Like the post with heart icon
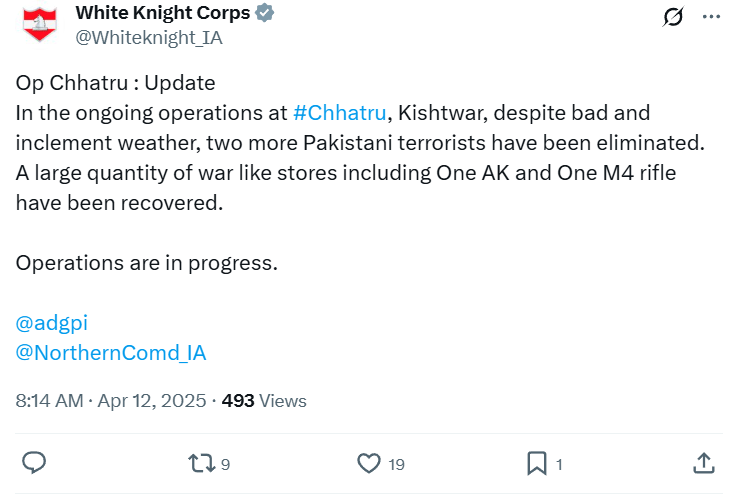The image size is (743, 499). pyautogui.click(x=369, y=463)
